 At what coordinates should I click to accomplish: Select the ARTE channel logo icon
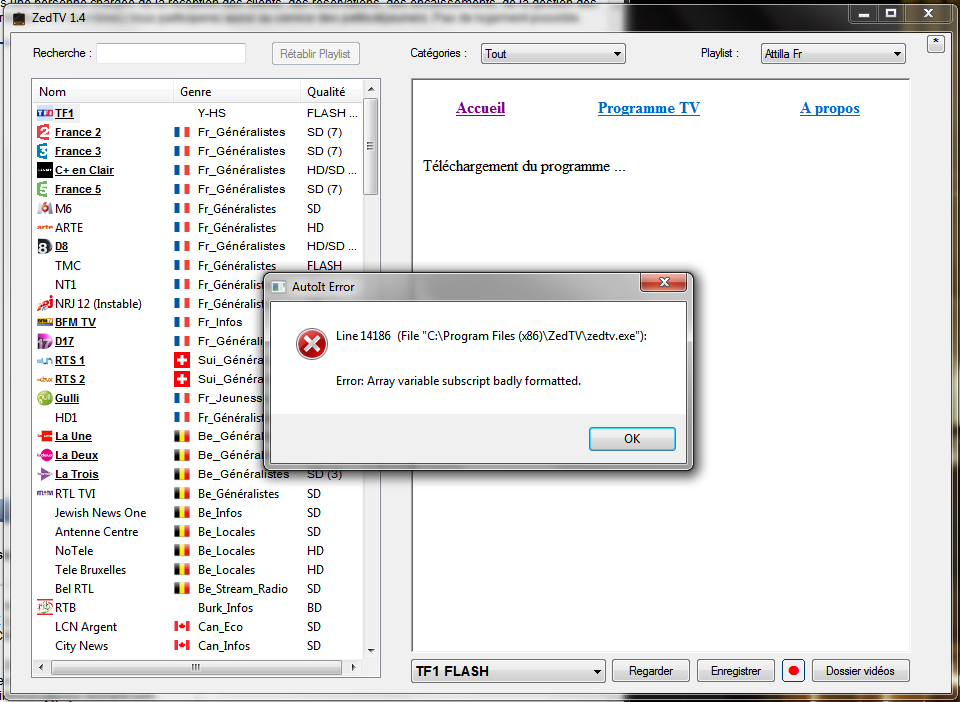click(x=44, y=227)
